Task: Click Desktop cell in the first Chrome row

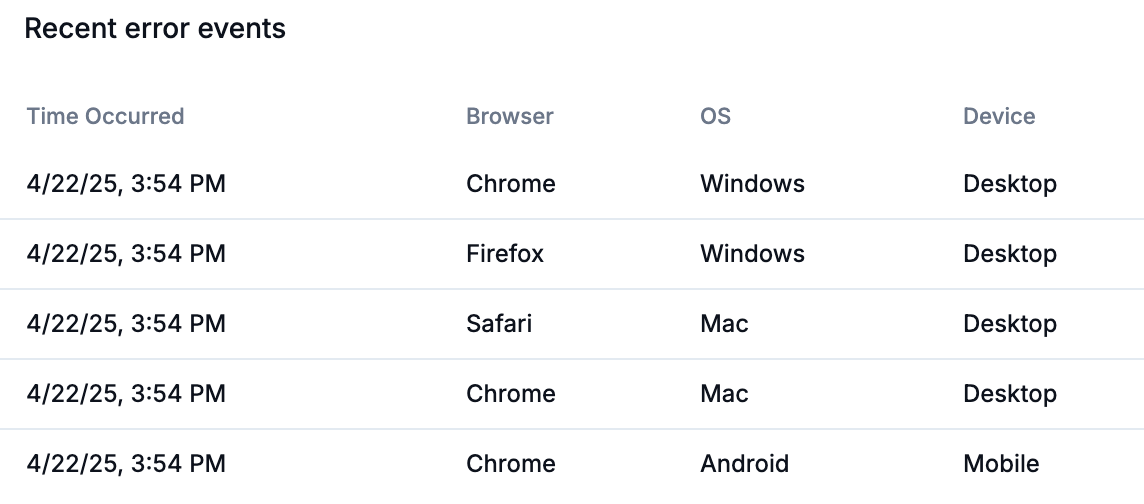Action: coord(1010,184)
